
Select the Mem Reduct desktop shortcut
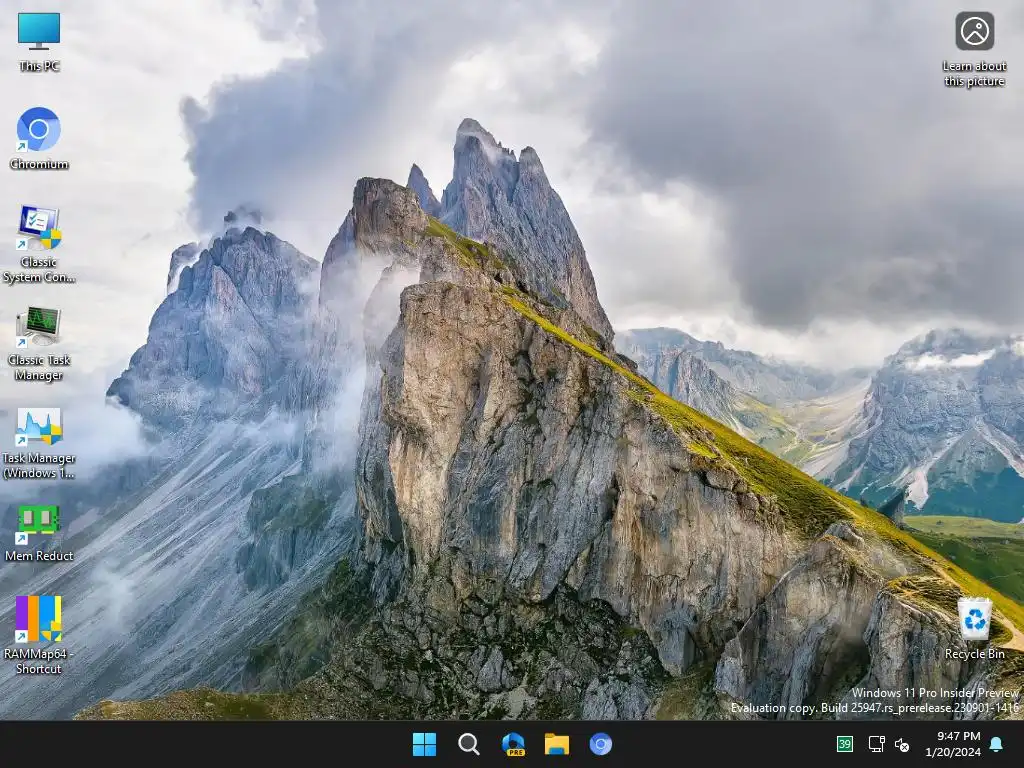(39, 533)
